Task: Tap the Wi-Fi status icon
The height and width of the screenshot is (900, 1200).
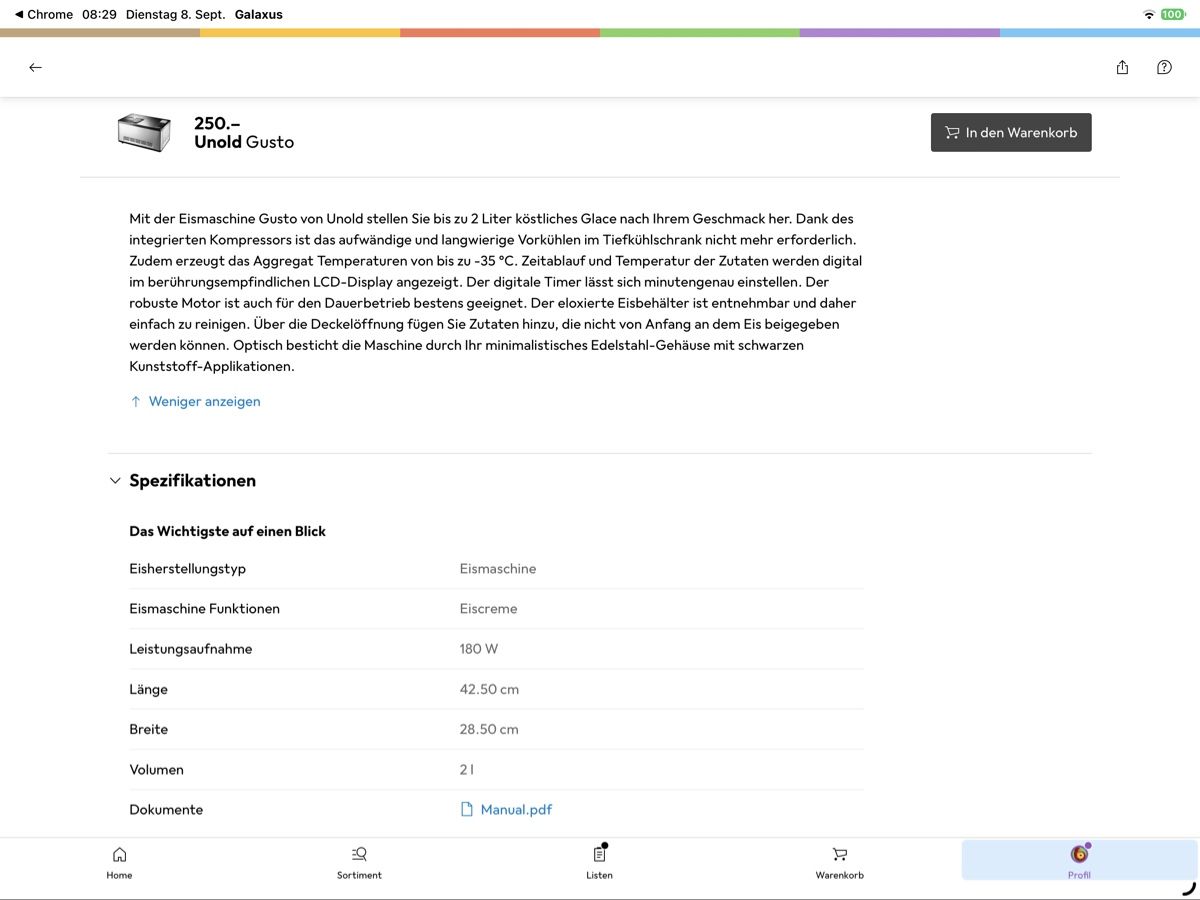Action: [1148, 14]
